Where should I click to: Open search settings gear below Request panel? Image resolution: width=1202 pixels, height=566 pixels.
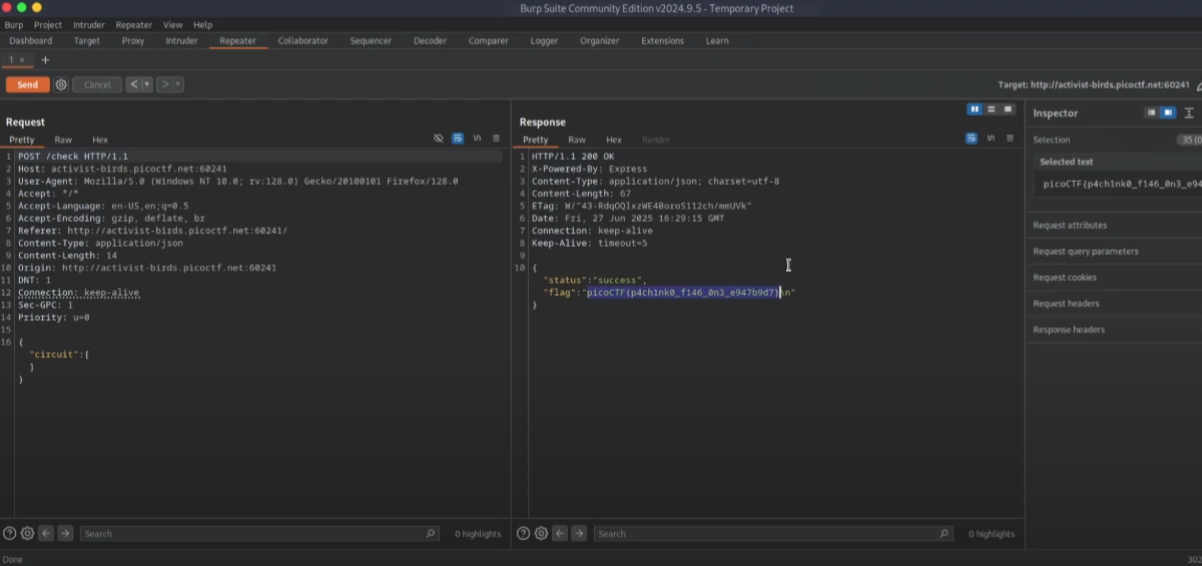pos(27,534)
